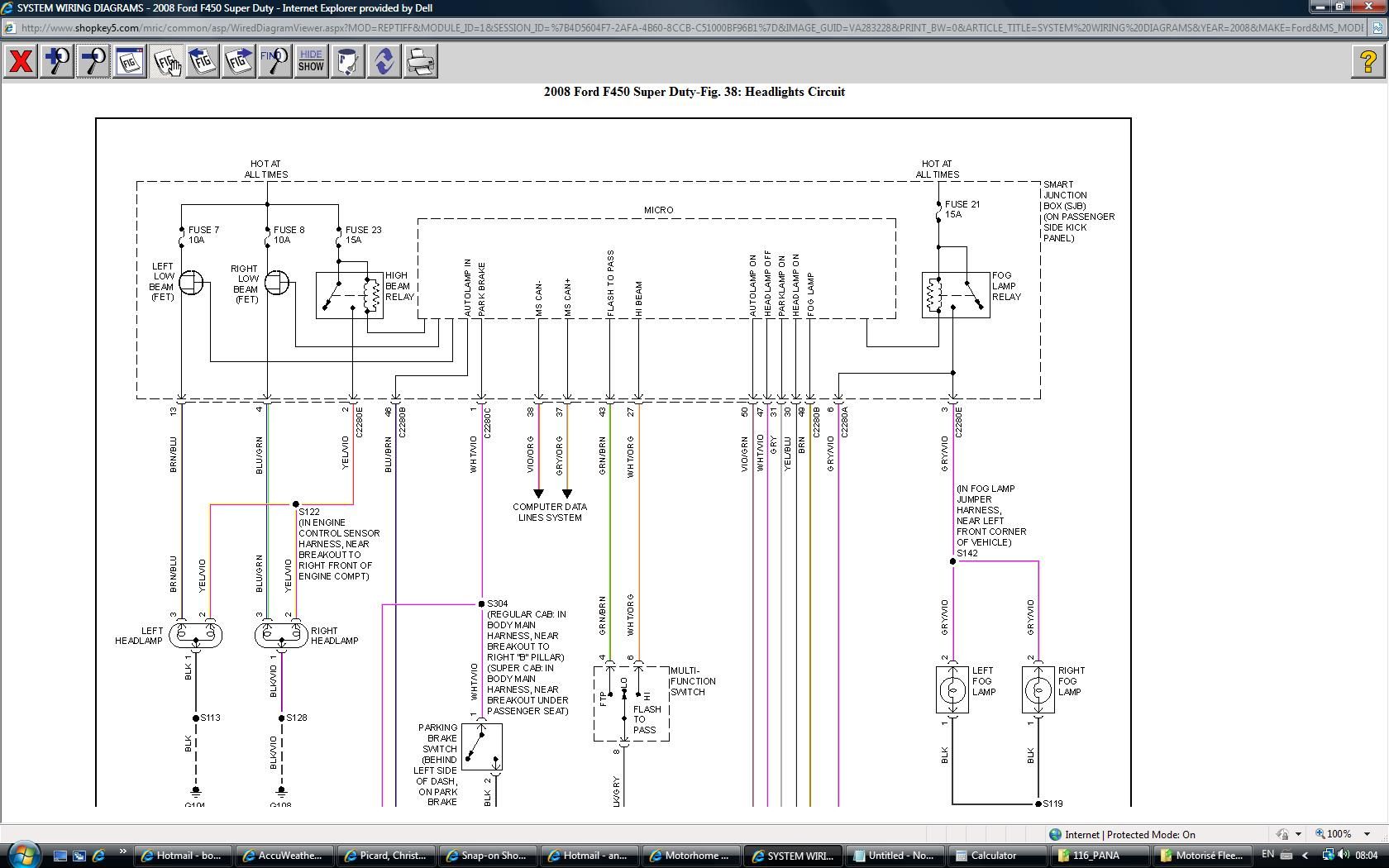Go to the next figure
1389x868 pixels.
(239, 60)
